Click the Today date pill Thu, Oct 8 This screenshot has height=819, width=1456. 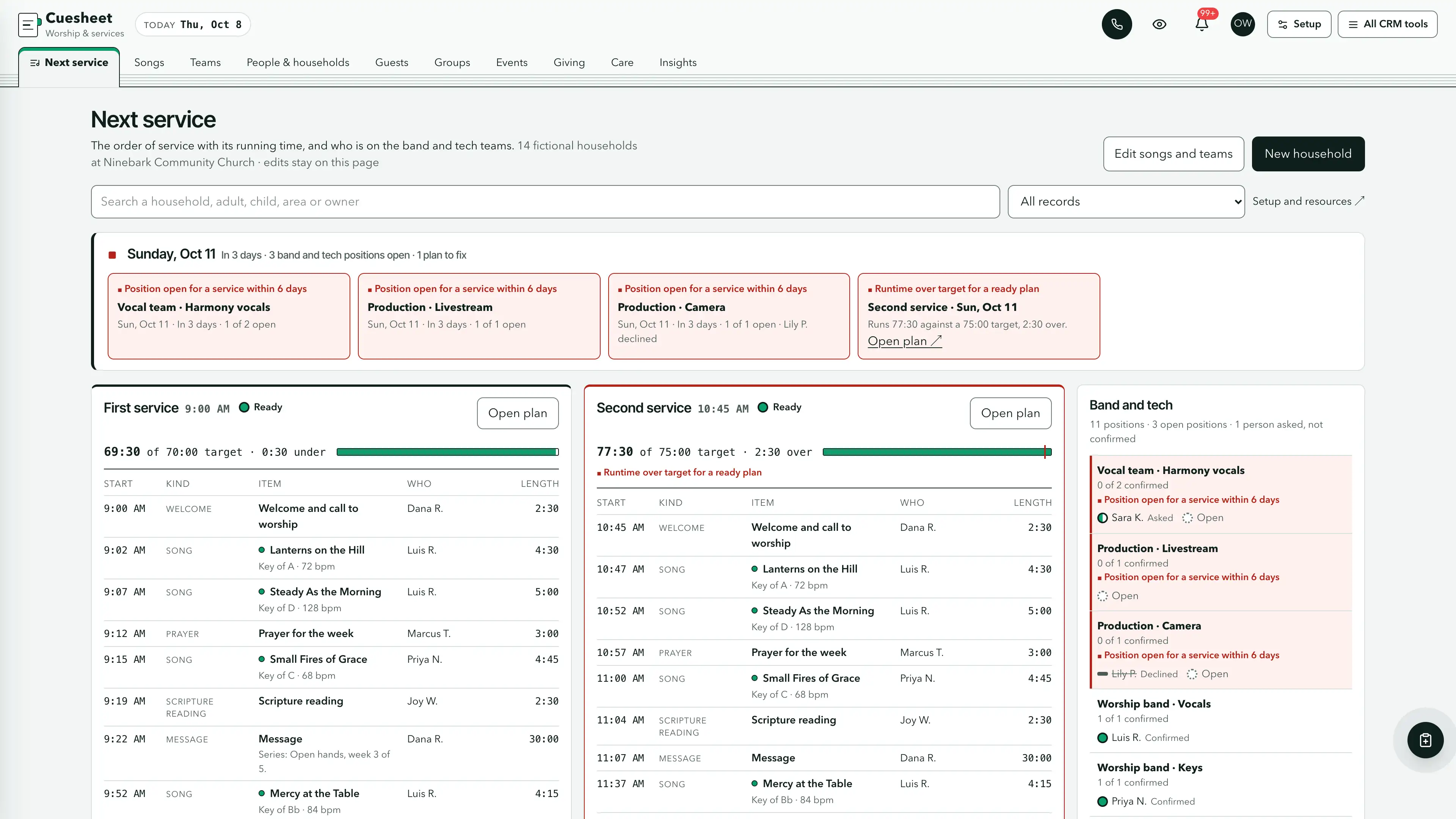[193, 25]
